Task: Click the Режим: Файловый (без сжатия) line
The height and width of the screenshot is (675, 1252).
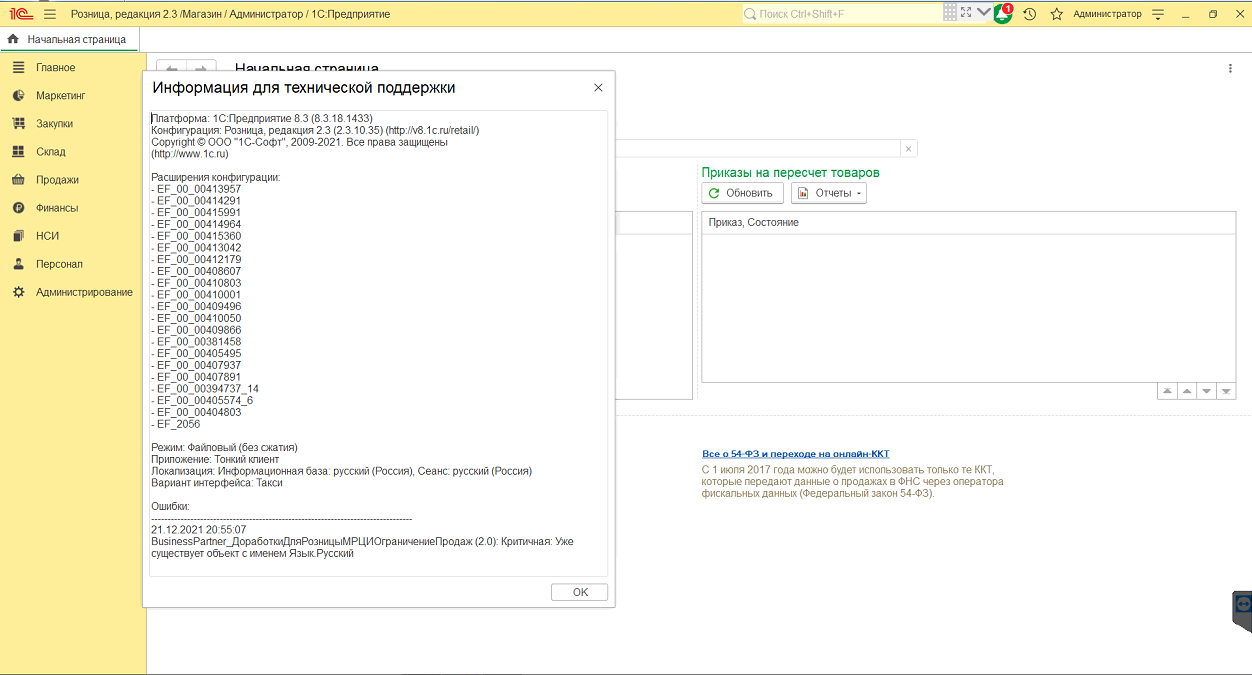Action: (x=225, y=447)
